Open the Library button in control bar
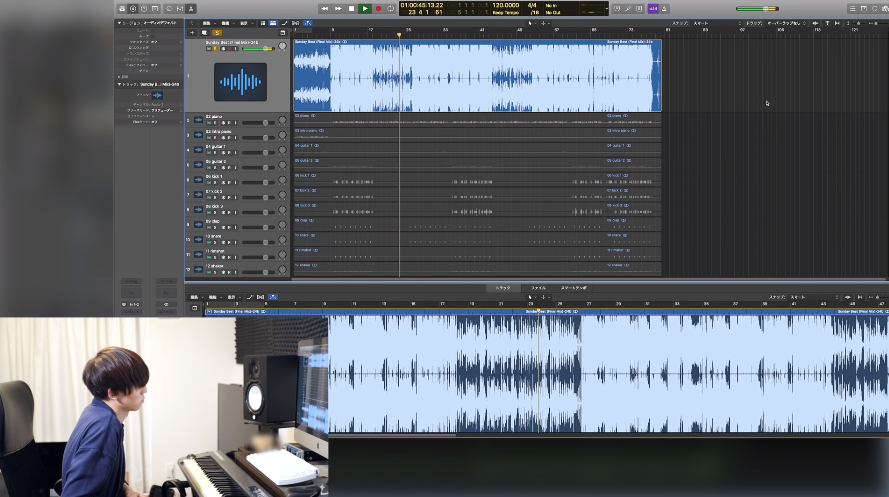Viewport: 889px width, 497px height. (x=121, y=8)
